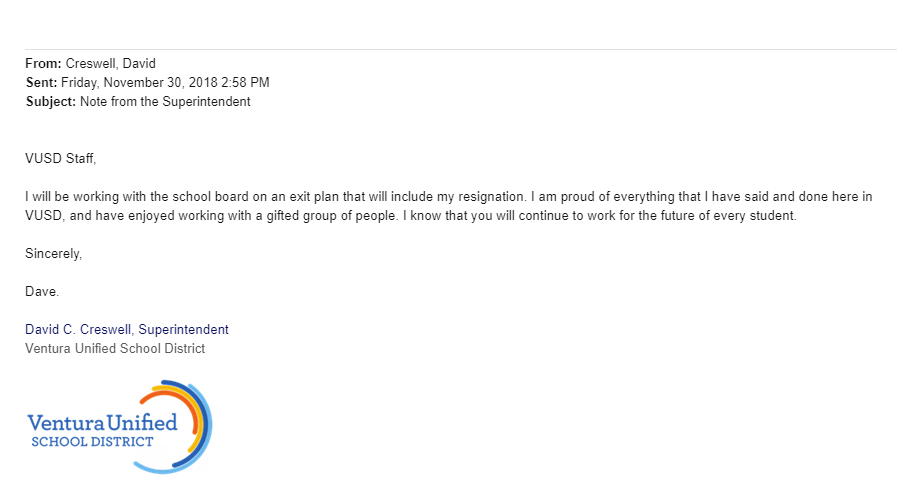Click the SCHOOL DISTRICT text in the logo
Viewport: 911px width, 495px height.
(x=92, y=442)
